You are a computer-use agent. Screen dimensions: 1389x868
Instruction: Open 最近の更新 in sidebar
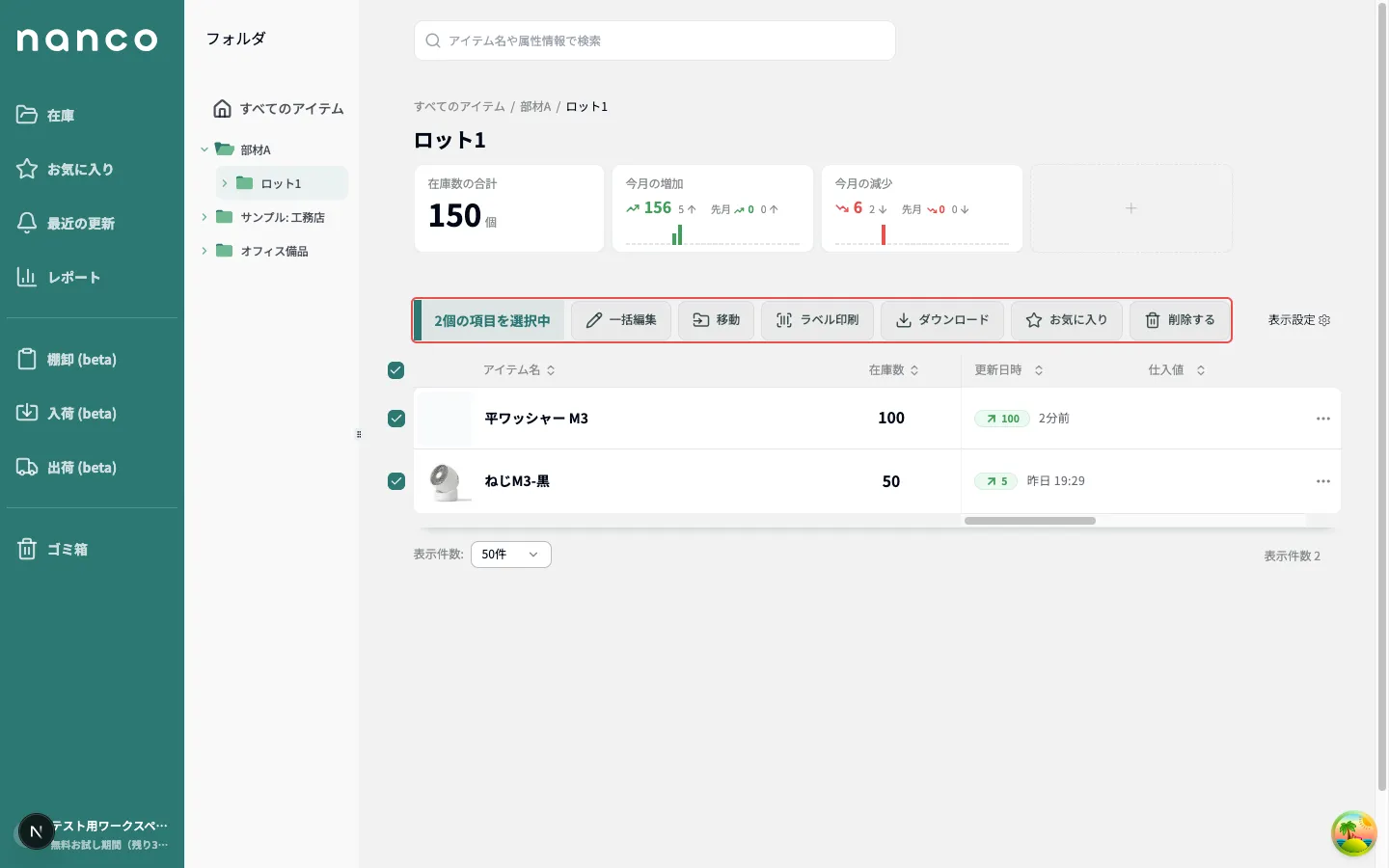point(66,223)
